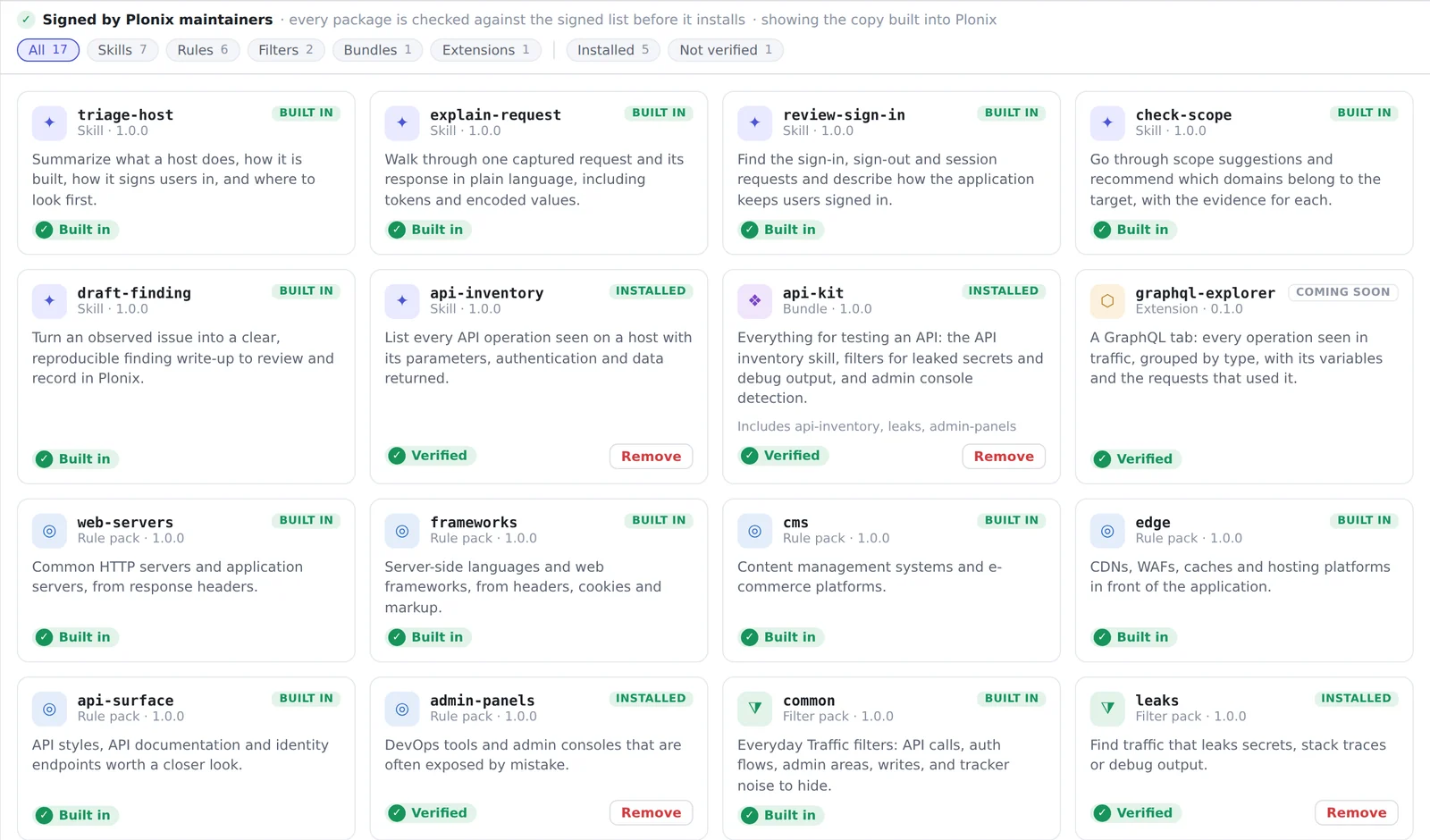
Task: Click the draft-finding skill icon
Action: point(49,301)
